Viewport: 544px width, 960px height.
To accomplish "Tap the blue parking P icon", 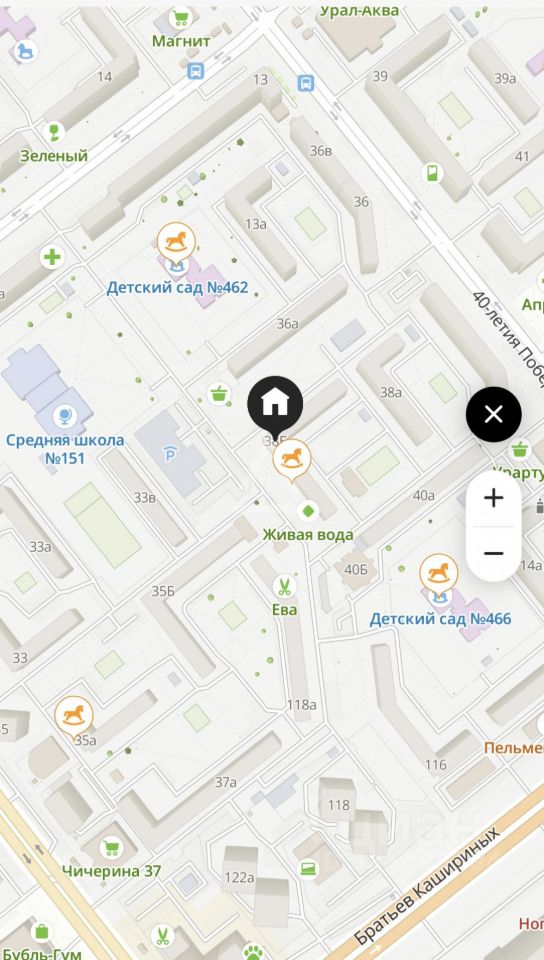I will point(170,453).
